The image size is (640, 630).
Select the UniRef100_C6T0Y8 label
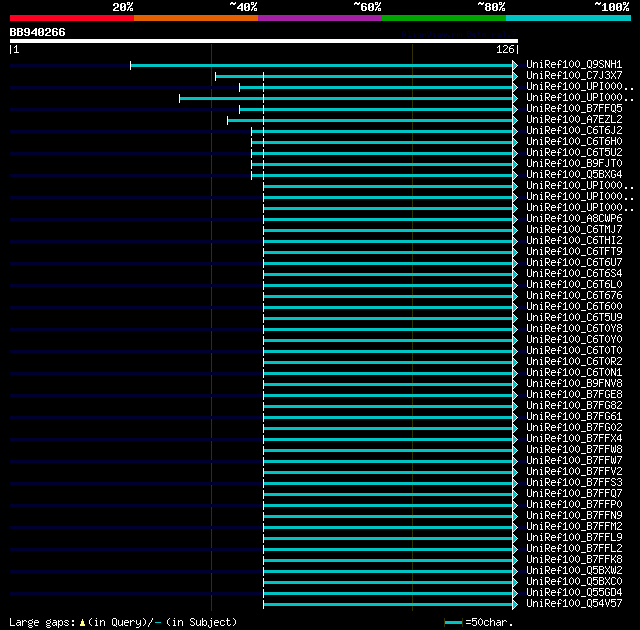click(574, 328)
